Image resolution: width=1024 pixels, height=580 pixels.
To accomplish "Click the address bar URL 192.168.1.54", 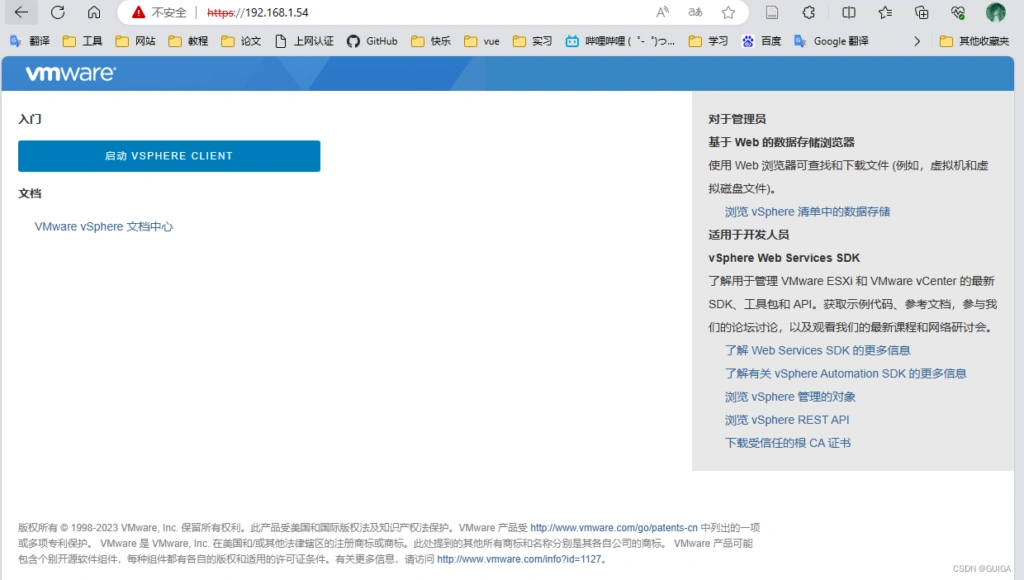I will click(x=257, y=12).
